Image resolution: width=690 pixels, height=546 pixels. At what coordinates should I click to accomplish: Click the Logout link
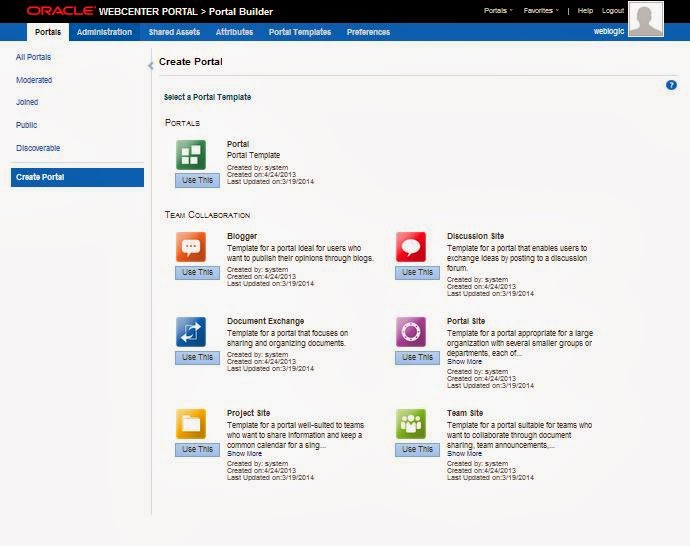click(613, 11)
